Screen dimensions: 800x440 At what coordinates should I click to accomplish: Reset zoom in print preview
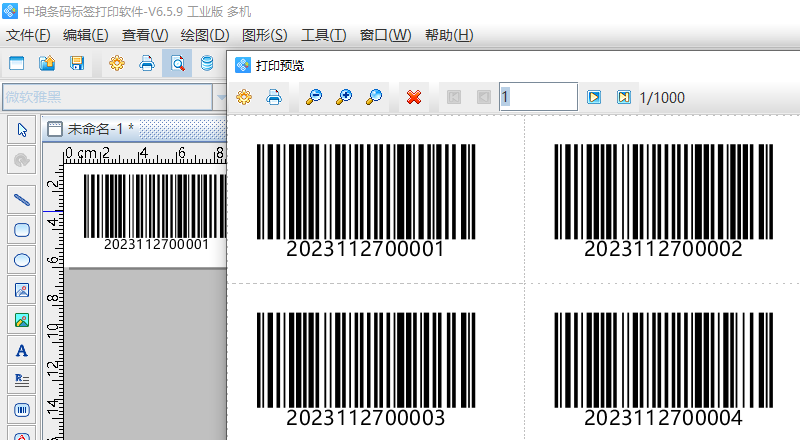coord(374,97)
